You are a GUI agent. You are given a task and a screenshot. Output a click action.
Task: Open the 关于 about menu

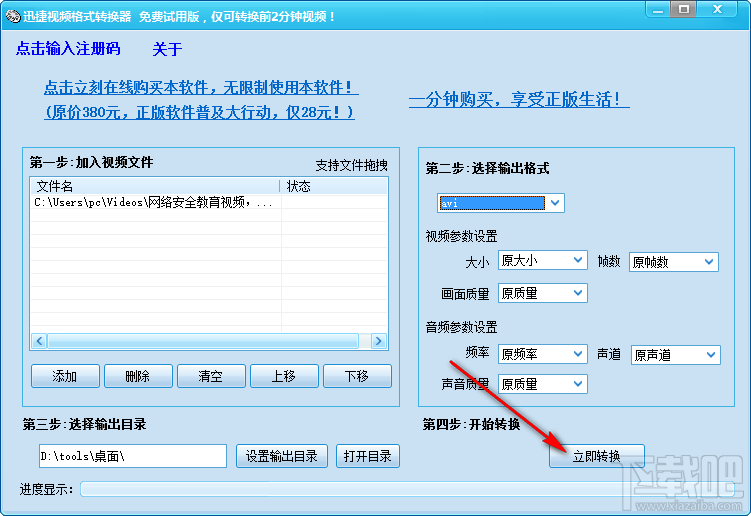point(167,49)
